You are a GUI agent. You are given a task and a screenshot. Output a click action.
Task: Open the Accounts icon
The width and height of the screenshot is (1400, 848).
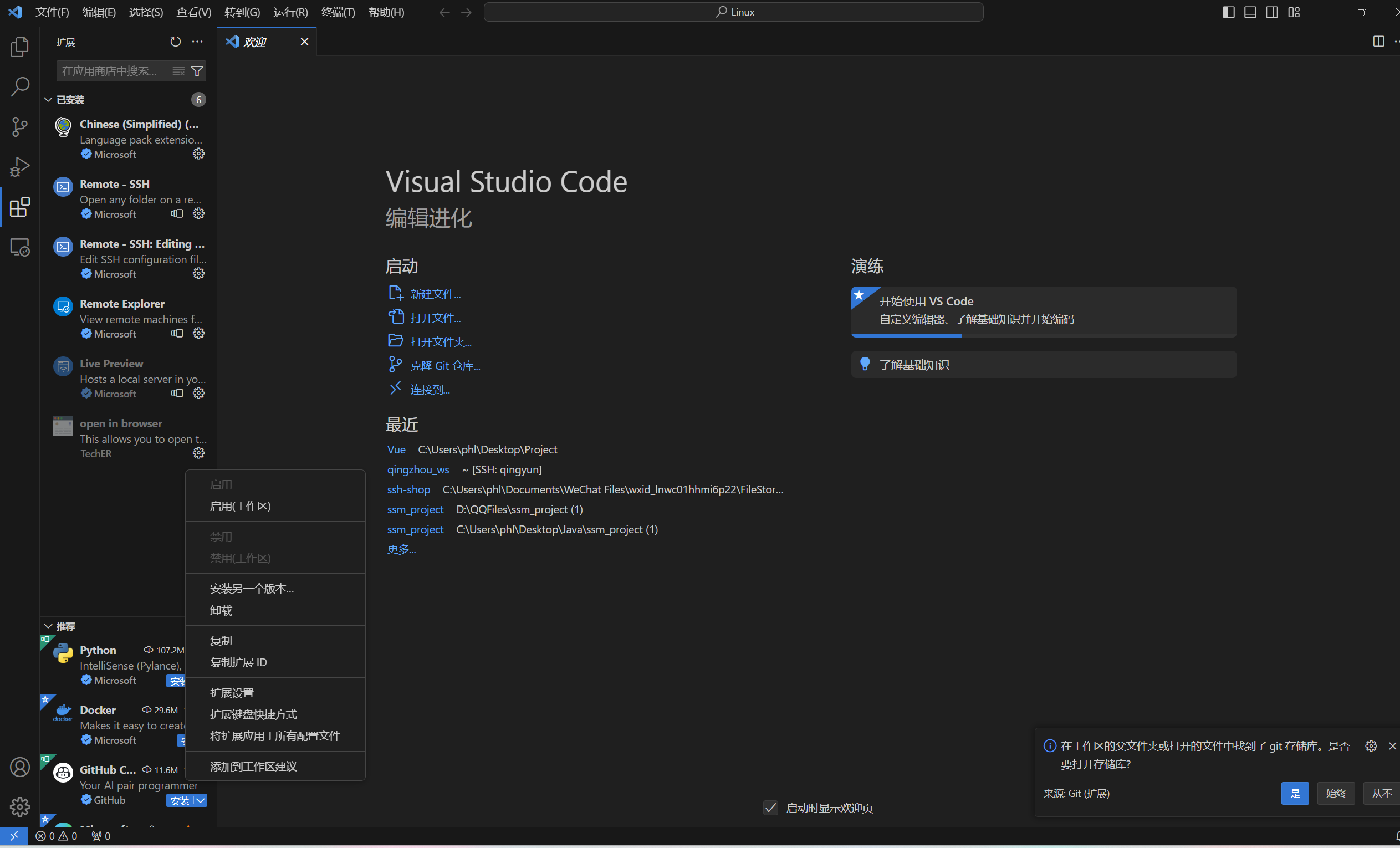tap(20, 767)
